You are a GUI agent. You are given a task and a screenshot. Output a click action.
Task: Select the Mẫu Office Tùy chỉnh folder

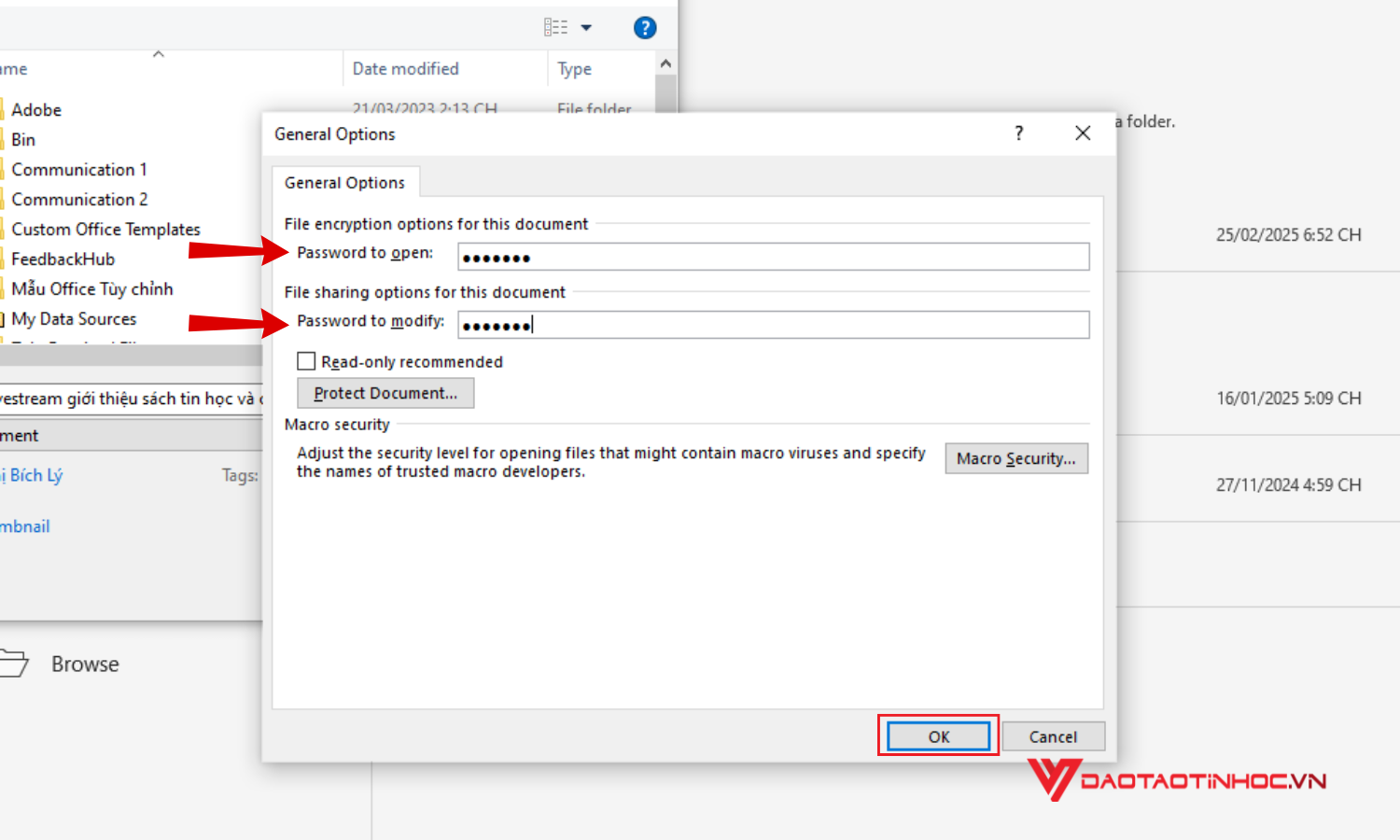[91, 289]
